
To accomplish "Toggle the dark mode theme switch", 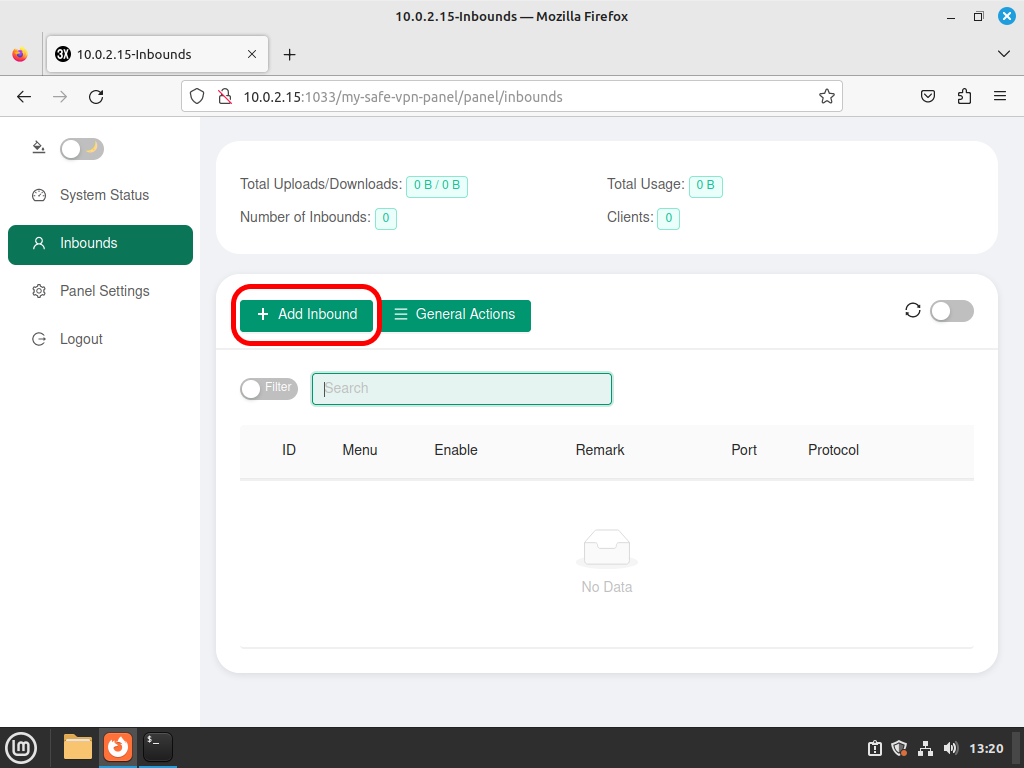I will [82, 149].
